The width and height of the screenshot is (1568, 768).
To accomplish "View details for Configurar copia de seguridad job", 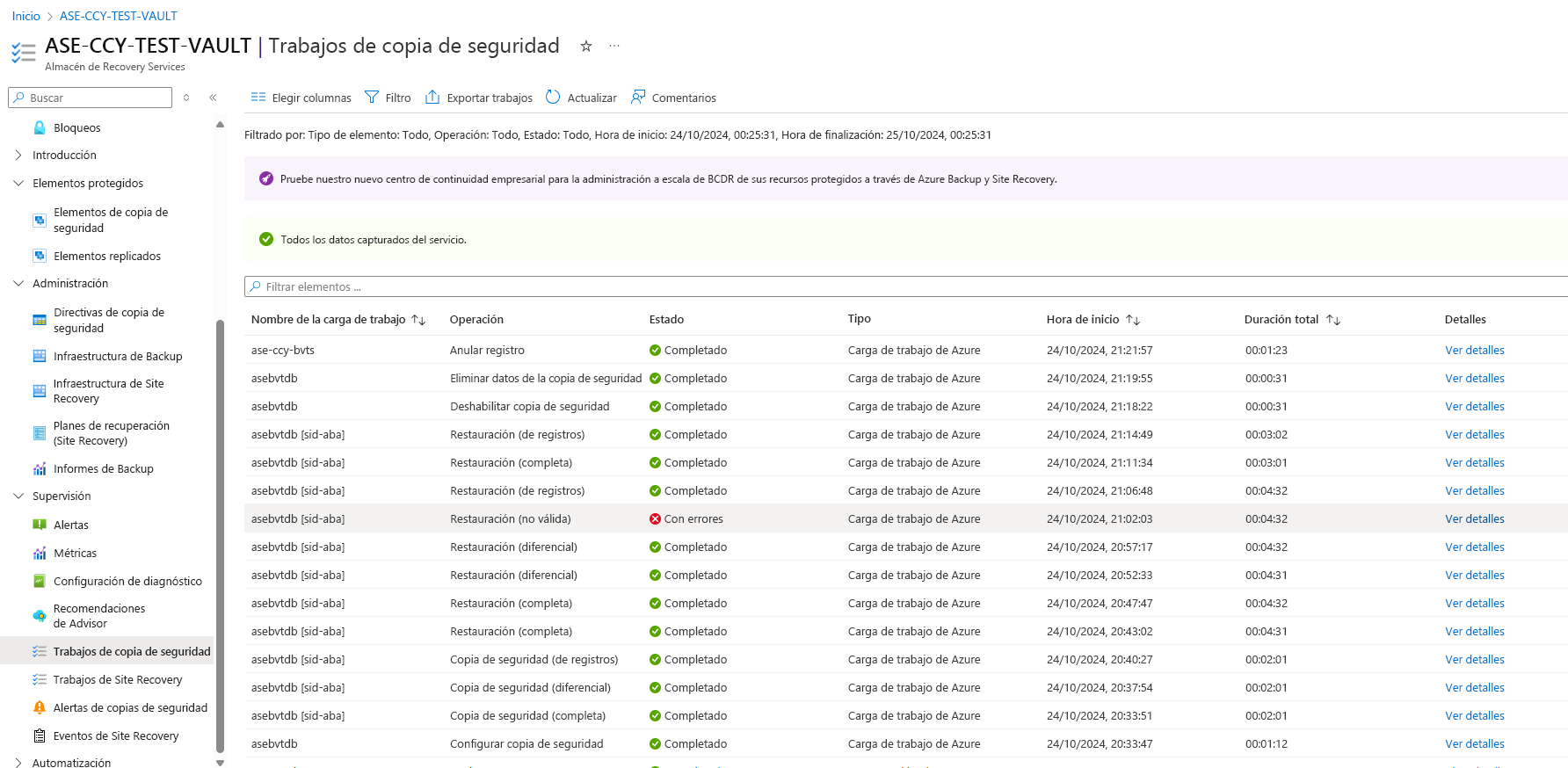I will tap(1475, 743).
